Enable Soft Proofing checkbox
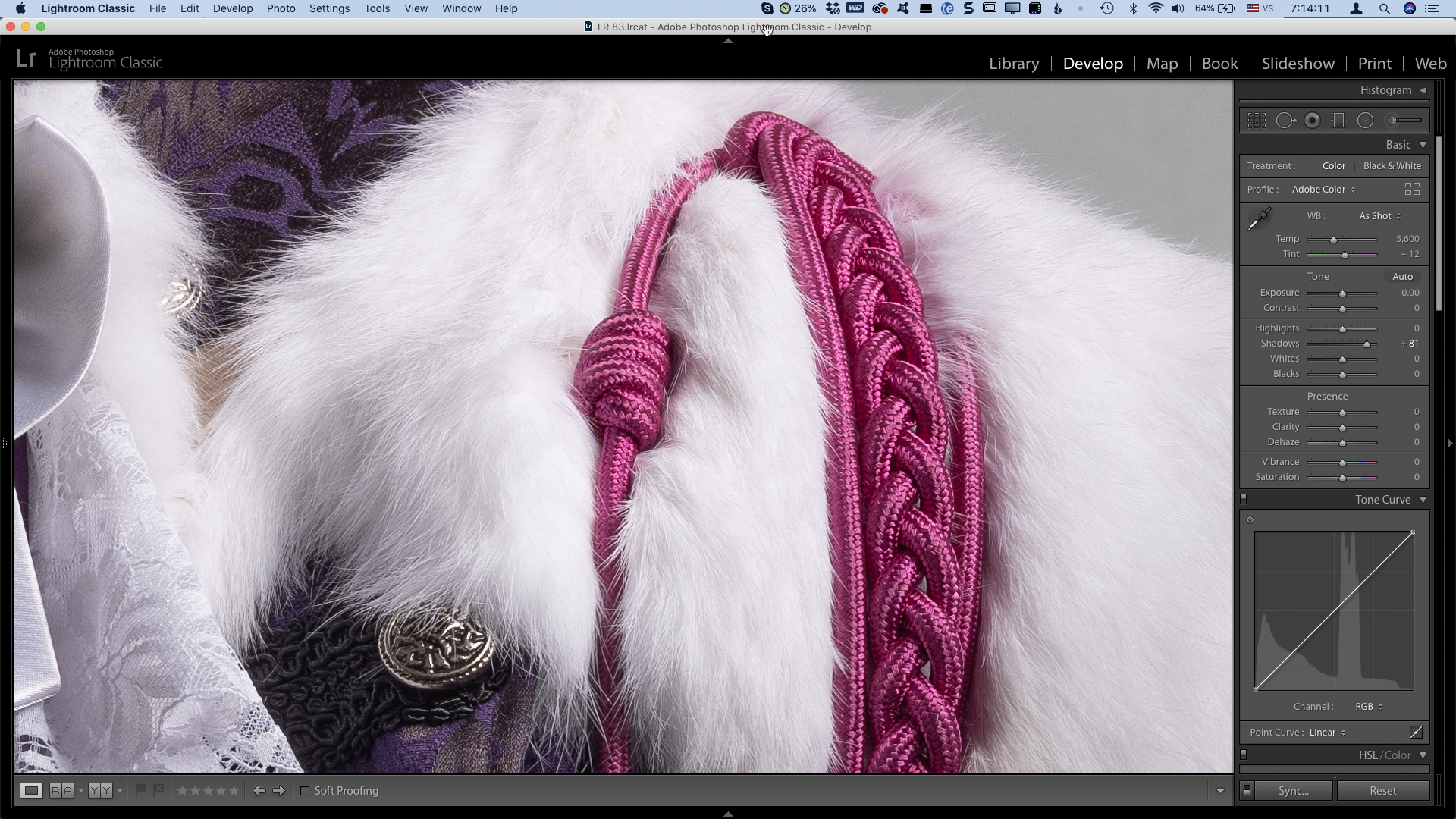The width and height of the screenshot is (1456, 819). point(305,791)
